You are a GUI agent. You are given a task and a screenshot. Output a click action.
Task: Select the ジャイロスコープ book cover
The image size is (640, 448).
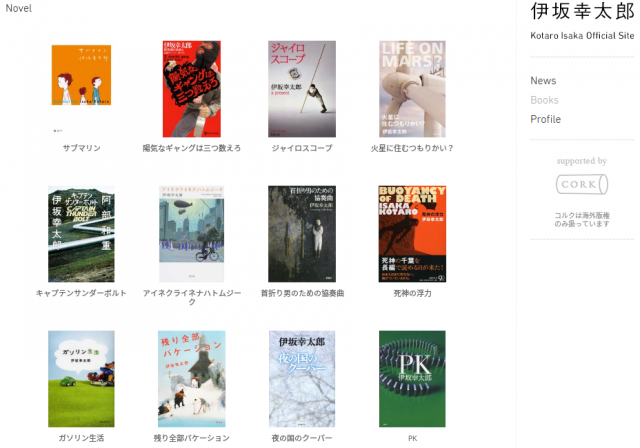(302, 89)
